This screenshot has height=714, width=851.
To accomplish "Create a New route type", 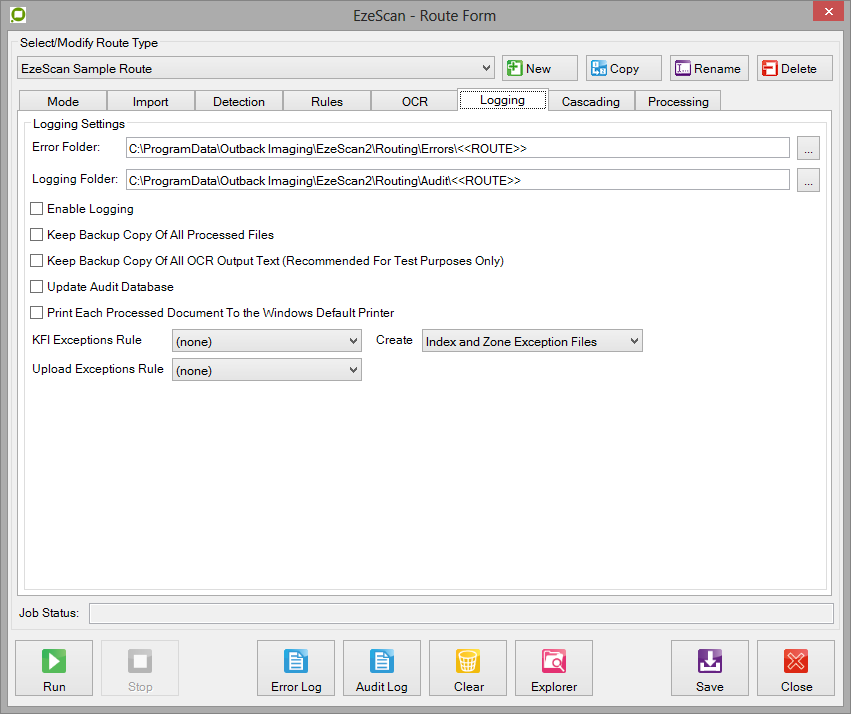I will [x=540, y=68].
